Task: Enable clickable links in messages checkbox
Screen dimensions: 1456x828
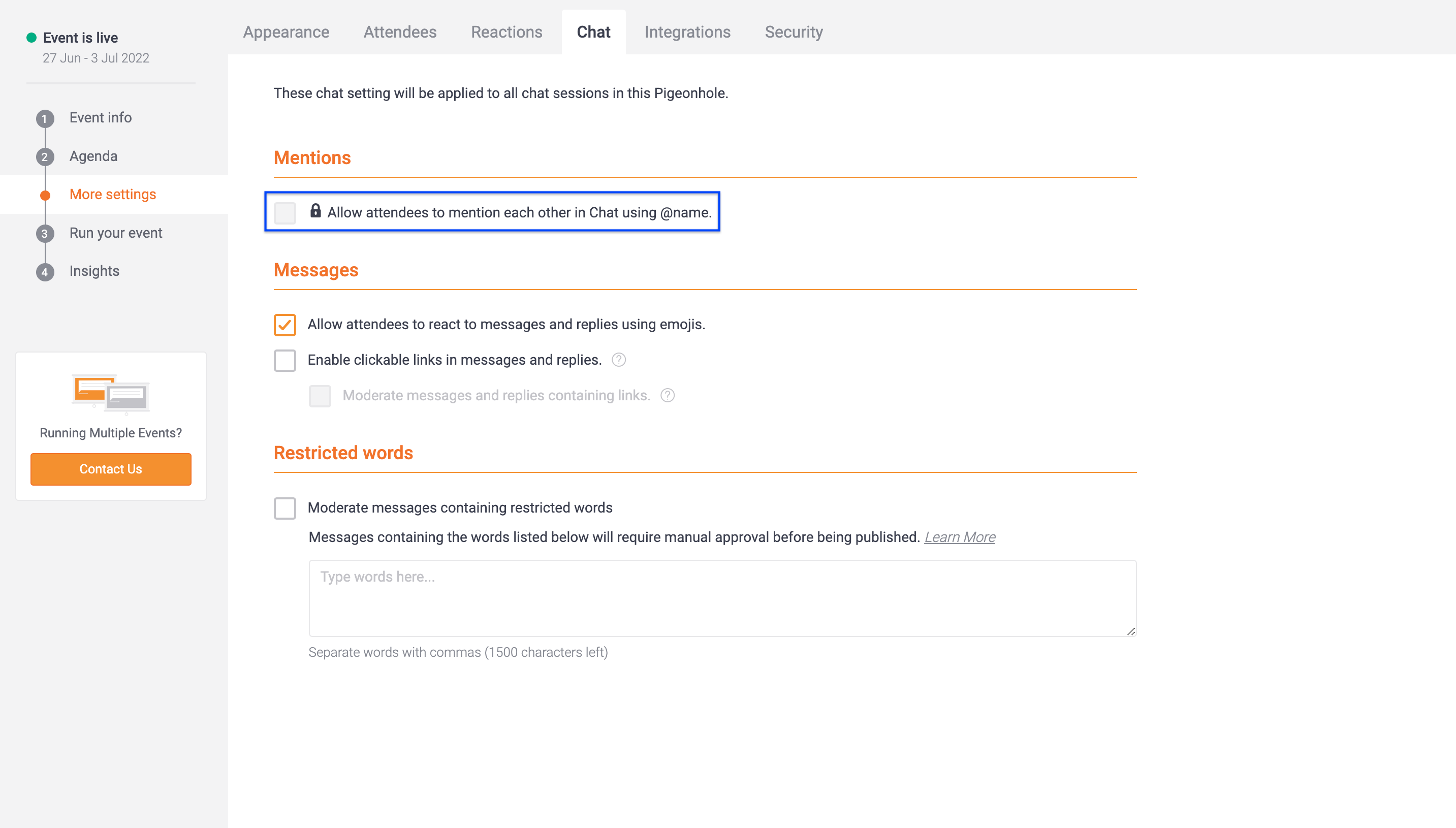Action: [285, 361]
